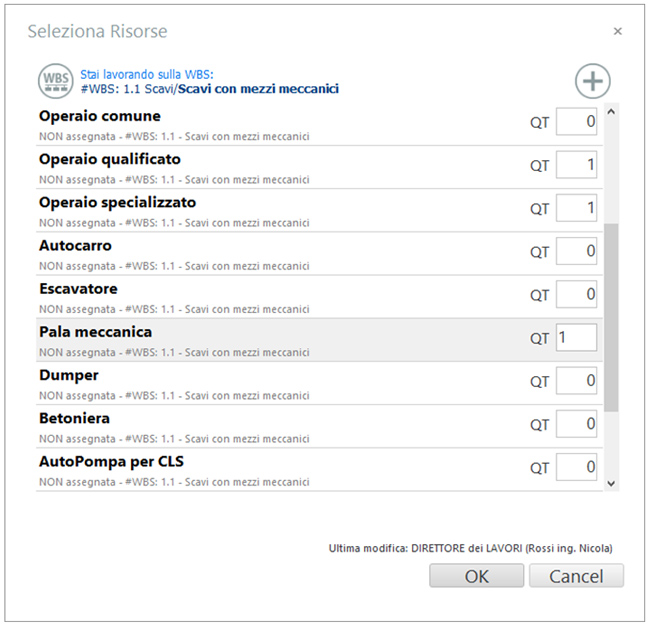Click the AutoPompa per CLS quantity field
650x626 pixels.
click(x=576, y=467)
